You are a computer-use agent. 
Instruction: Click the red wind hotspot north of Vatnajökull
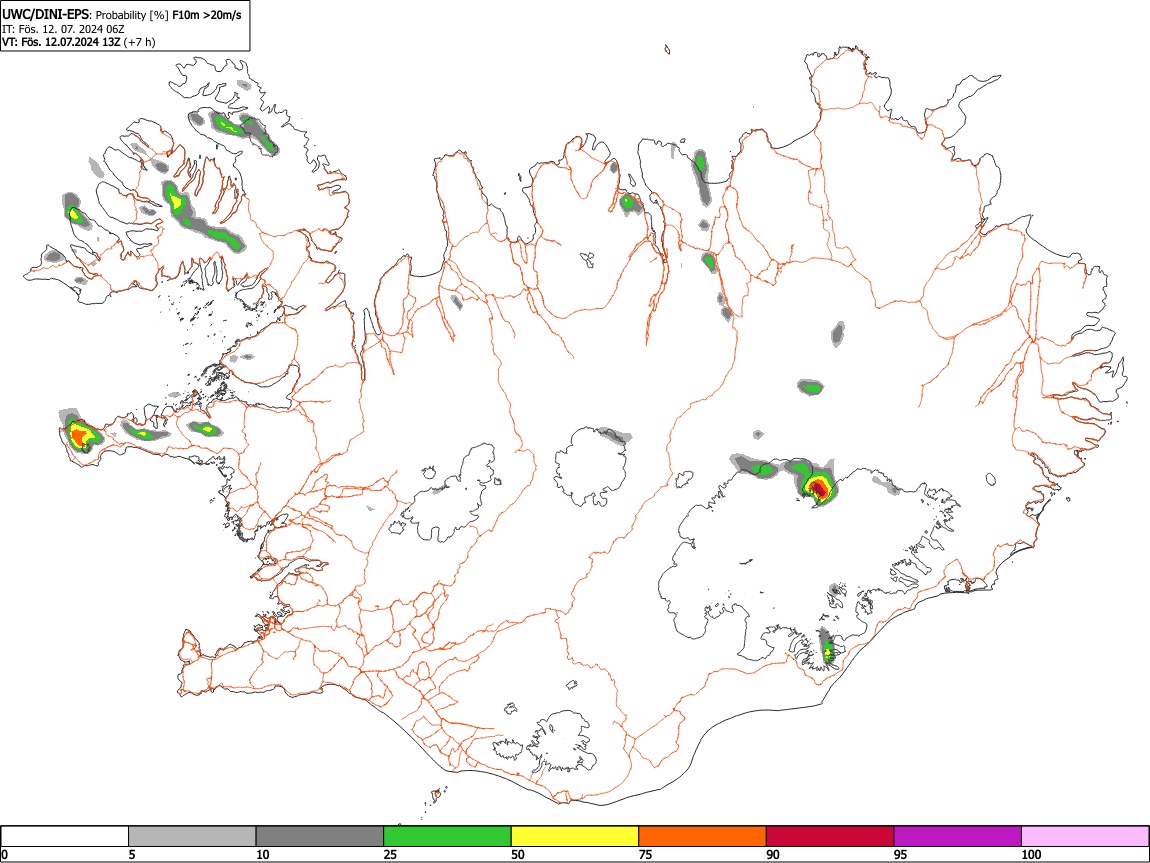[x=819, y=488]
